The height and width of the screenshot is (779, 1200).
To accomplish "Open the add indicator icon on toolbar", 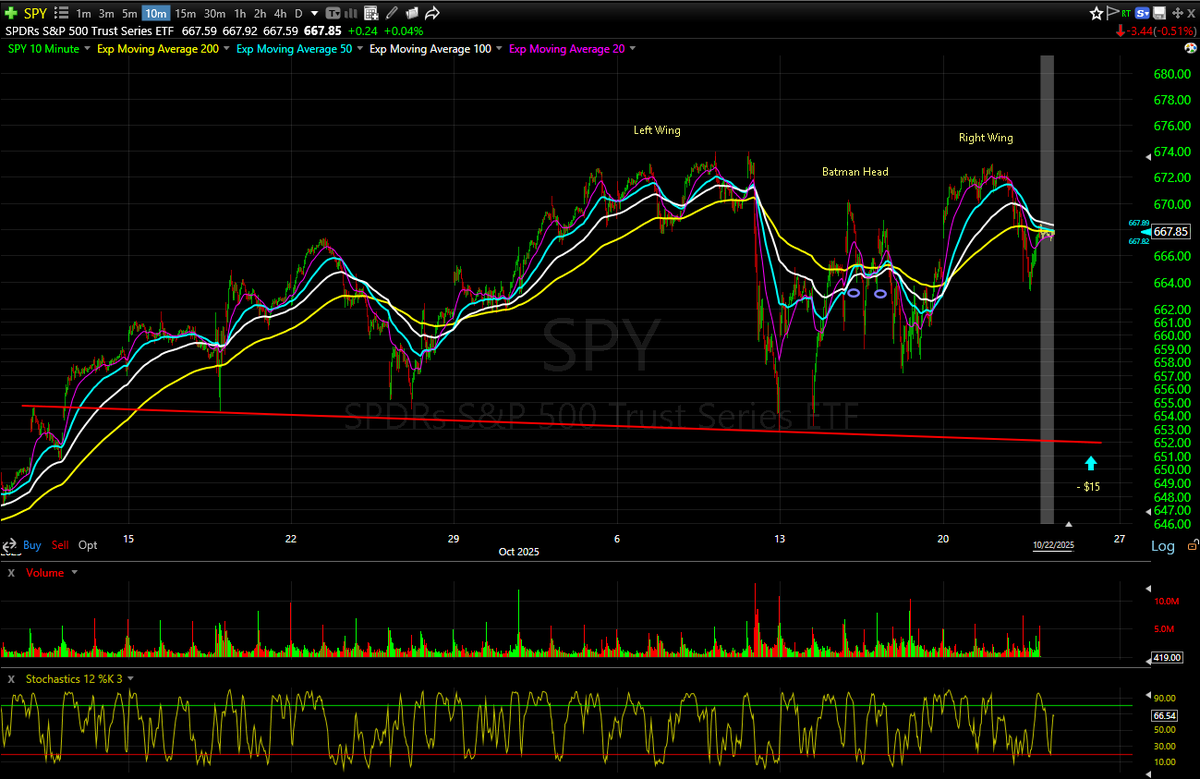I will pos(369,13).
